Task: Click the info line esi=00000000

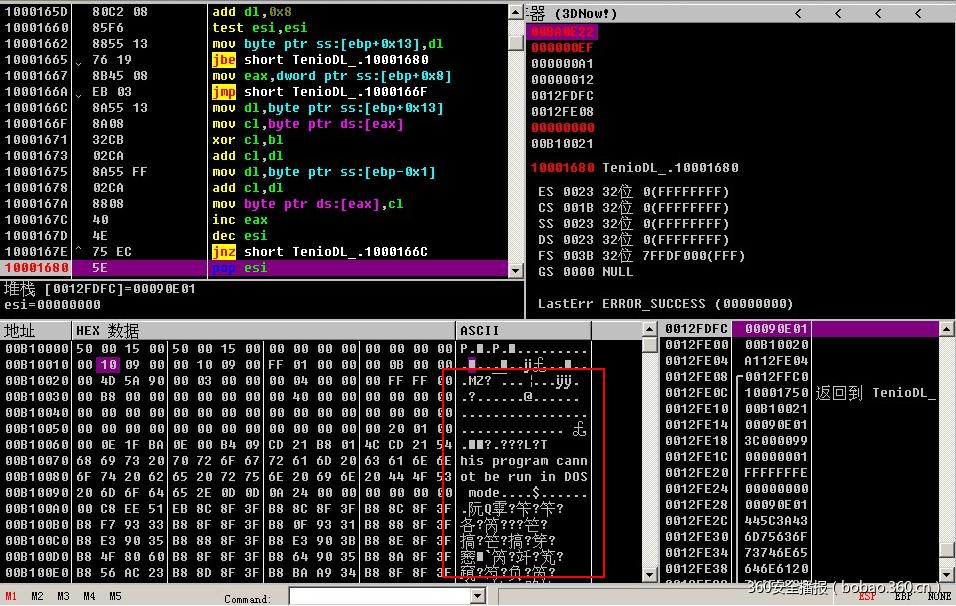Action: pyautogui.click(x=52, y=305)
